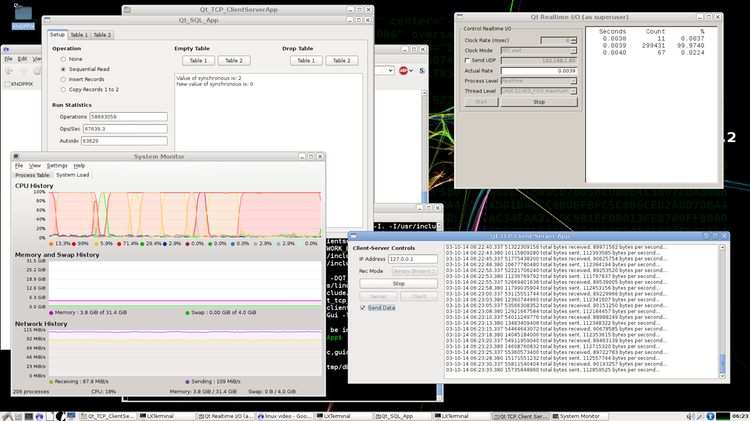Click the penguin icon in the taskbar
750x421 pixels.
[60, 416]
